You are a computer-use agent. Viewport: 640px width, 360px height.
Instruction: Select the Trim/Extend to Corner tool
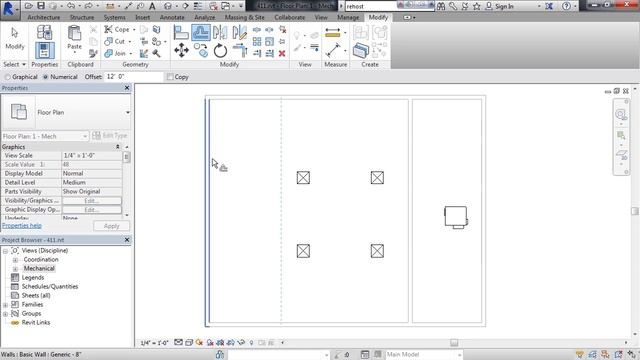click(x=240, y=51)
